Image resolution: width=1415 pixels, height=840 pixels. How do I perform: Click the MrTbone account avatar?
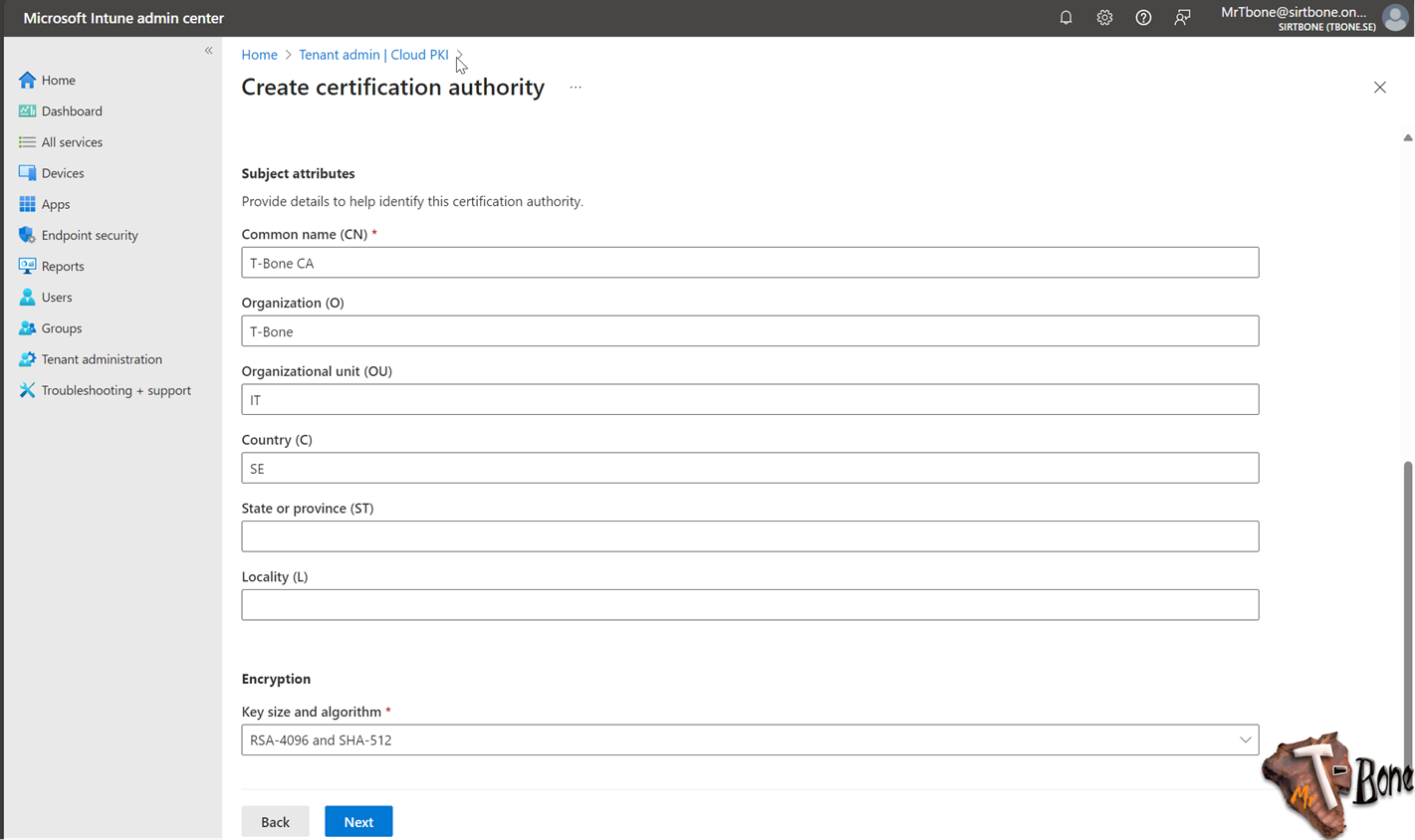tap(1395, 17)
